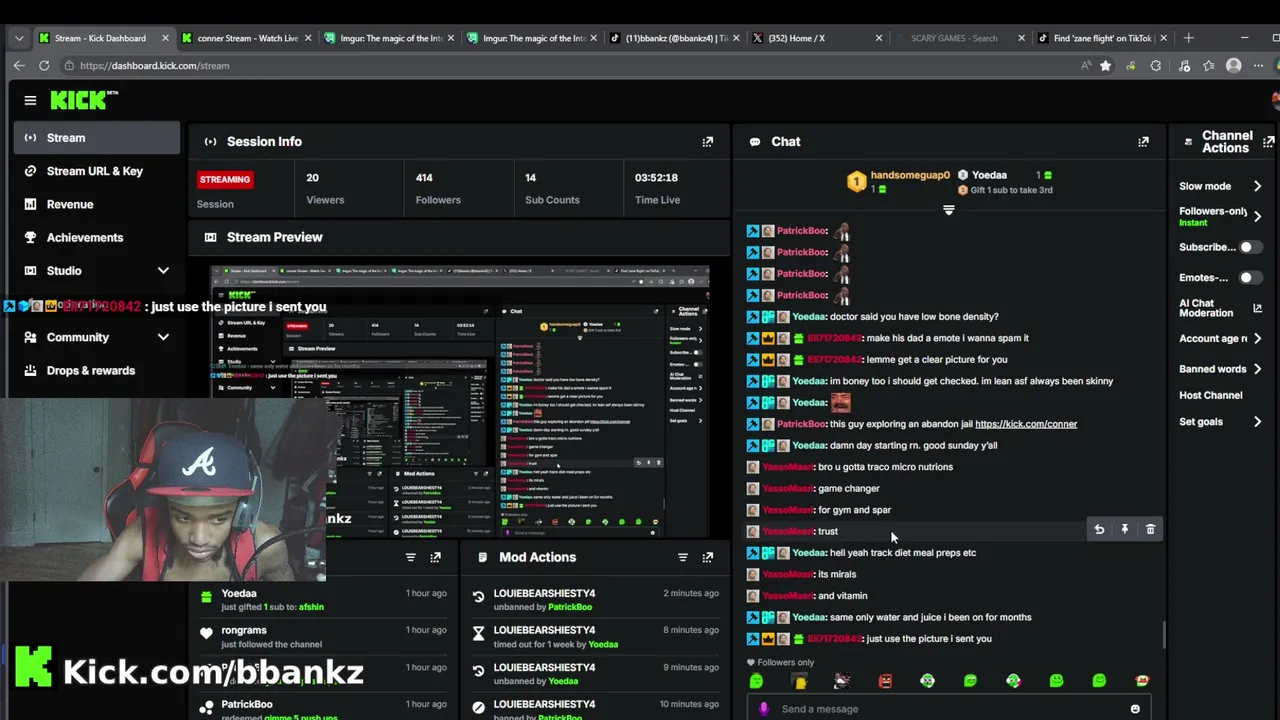This screenshot has width=1280, height=720.
Task: Select Stream in the sidebar
Action: (x=97, y=138)
